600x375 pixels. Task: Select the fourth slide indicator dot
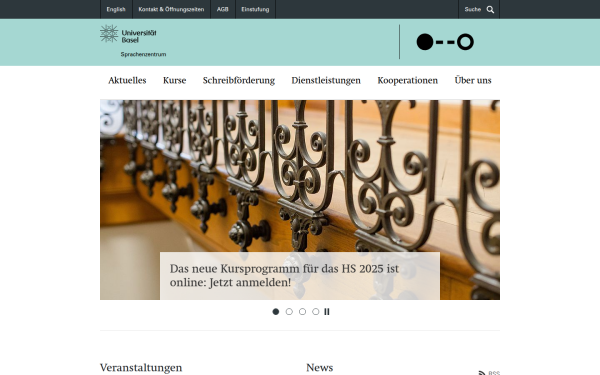(x=315, y=312)
